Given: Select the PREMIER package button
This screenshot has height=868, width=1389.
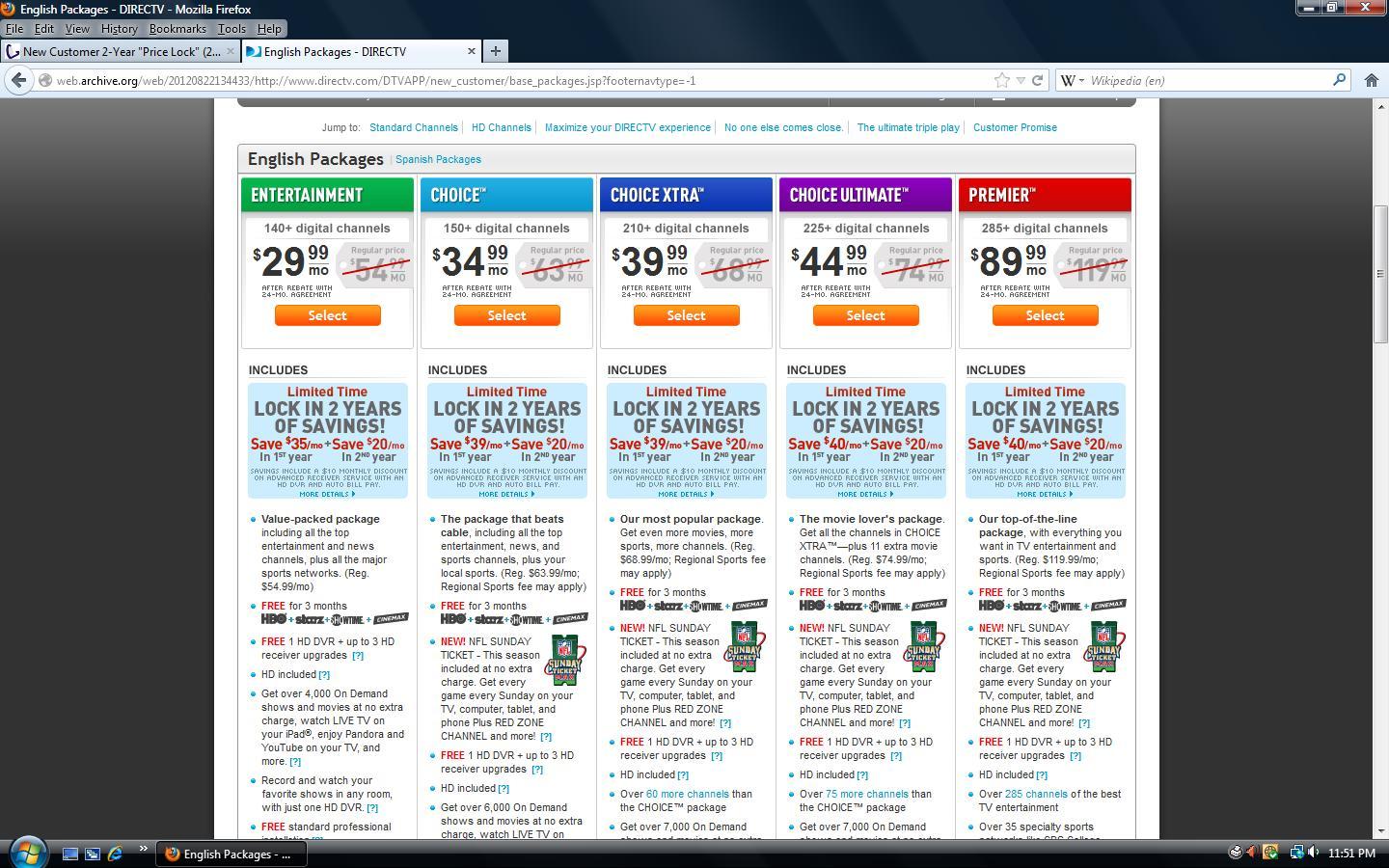Looking at the screenshot, I should (x=1045, y=315).
